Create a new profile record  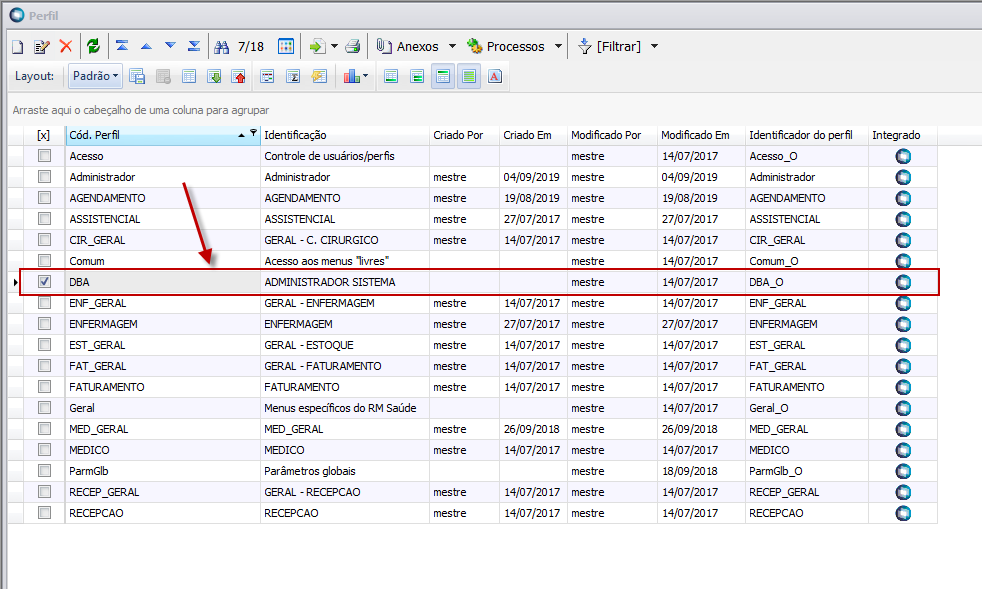18,46
